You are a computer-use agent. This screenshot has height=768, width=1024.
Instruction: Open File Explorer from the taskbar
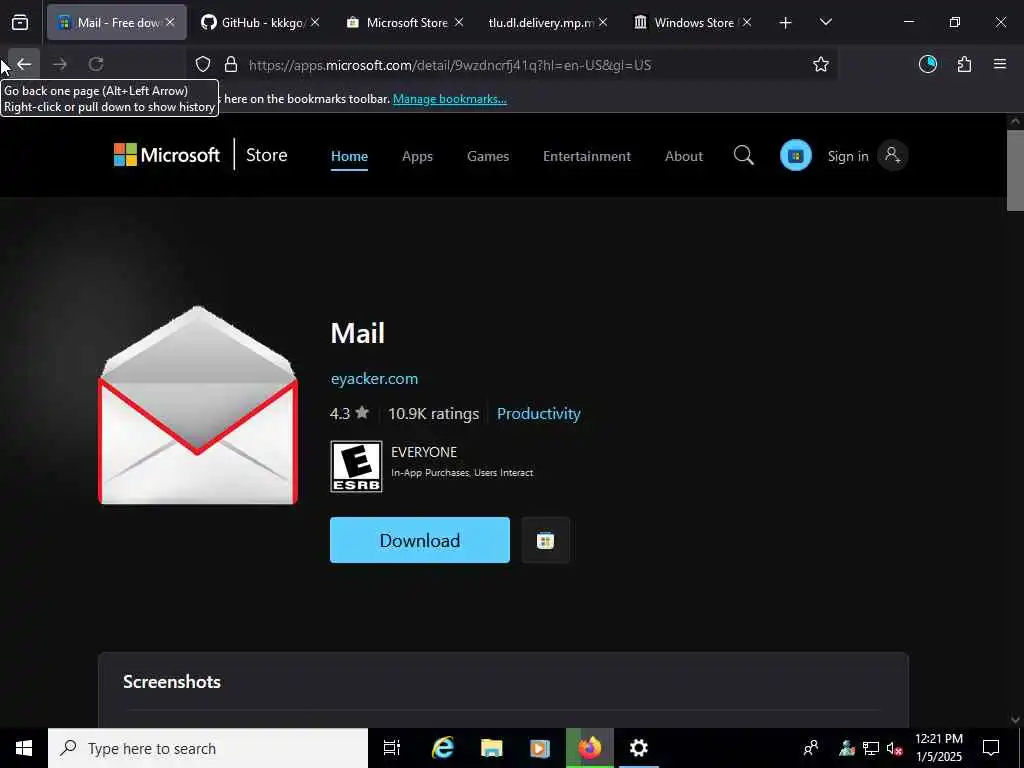[x=491, y=748]
